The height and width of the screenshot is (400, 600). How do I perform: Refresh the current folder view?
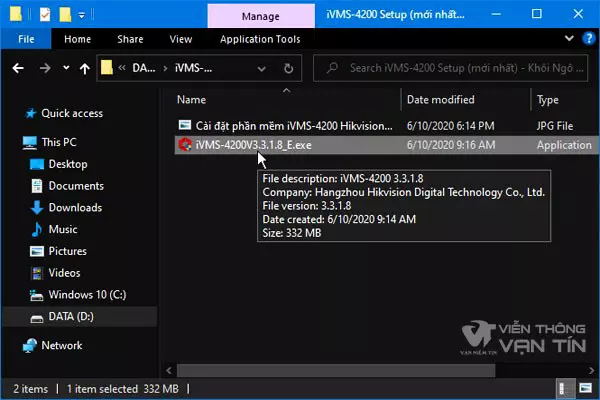289,69
